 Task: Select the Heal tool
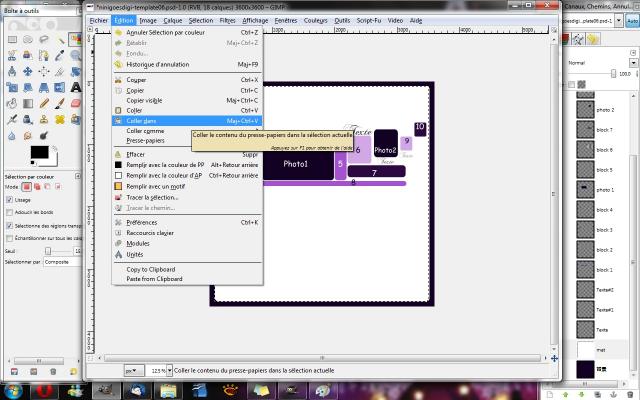point(60,119)
